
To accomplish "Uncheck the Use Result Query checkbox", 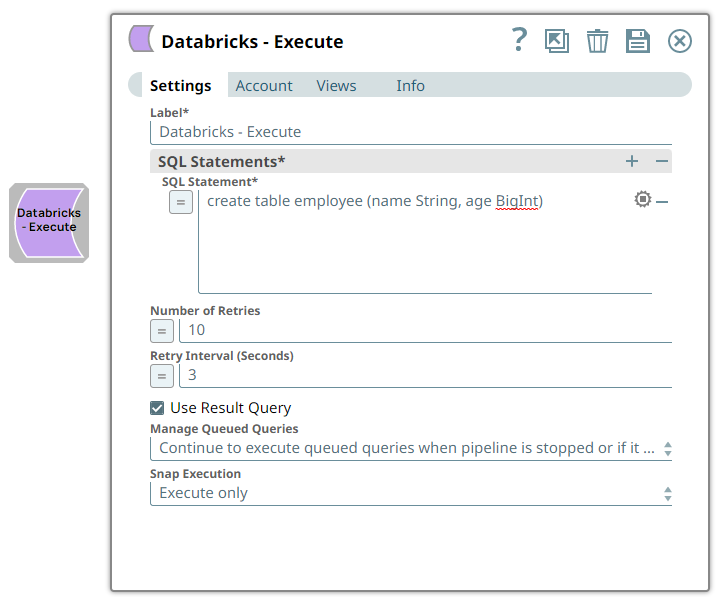I will [x=157, y=408].
